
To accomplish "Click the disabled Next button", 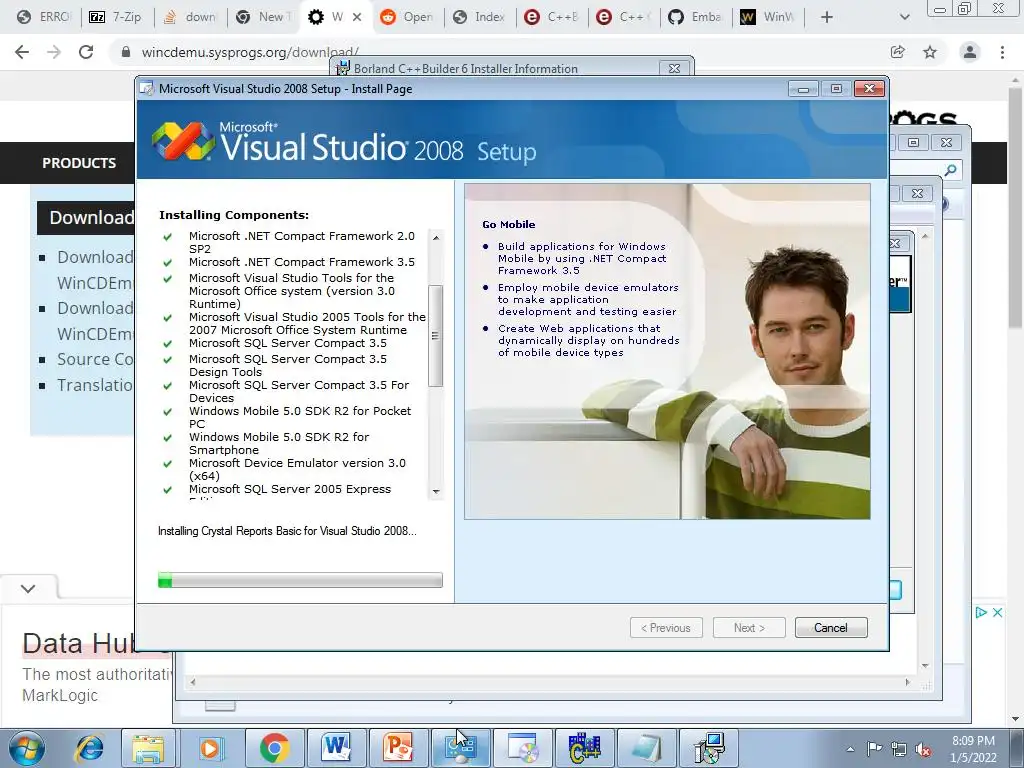I will click(x=749, y=628).
